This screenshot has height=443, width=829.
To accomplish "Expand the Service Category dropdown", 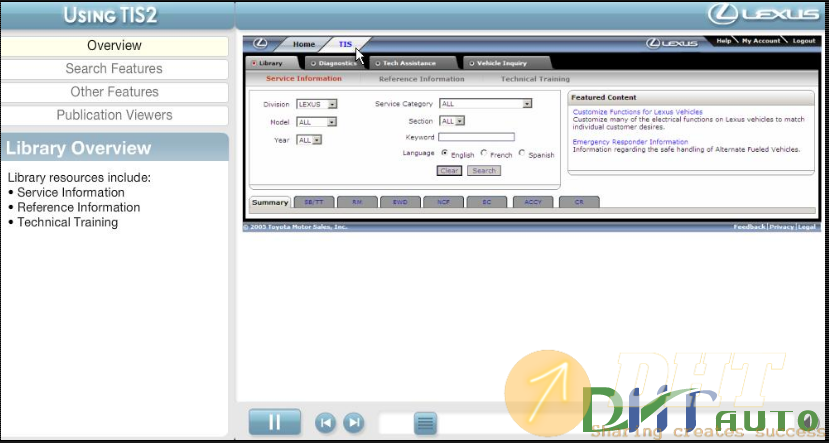I will coord(485,104).
